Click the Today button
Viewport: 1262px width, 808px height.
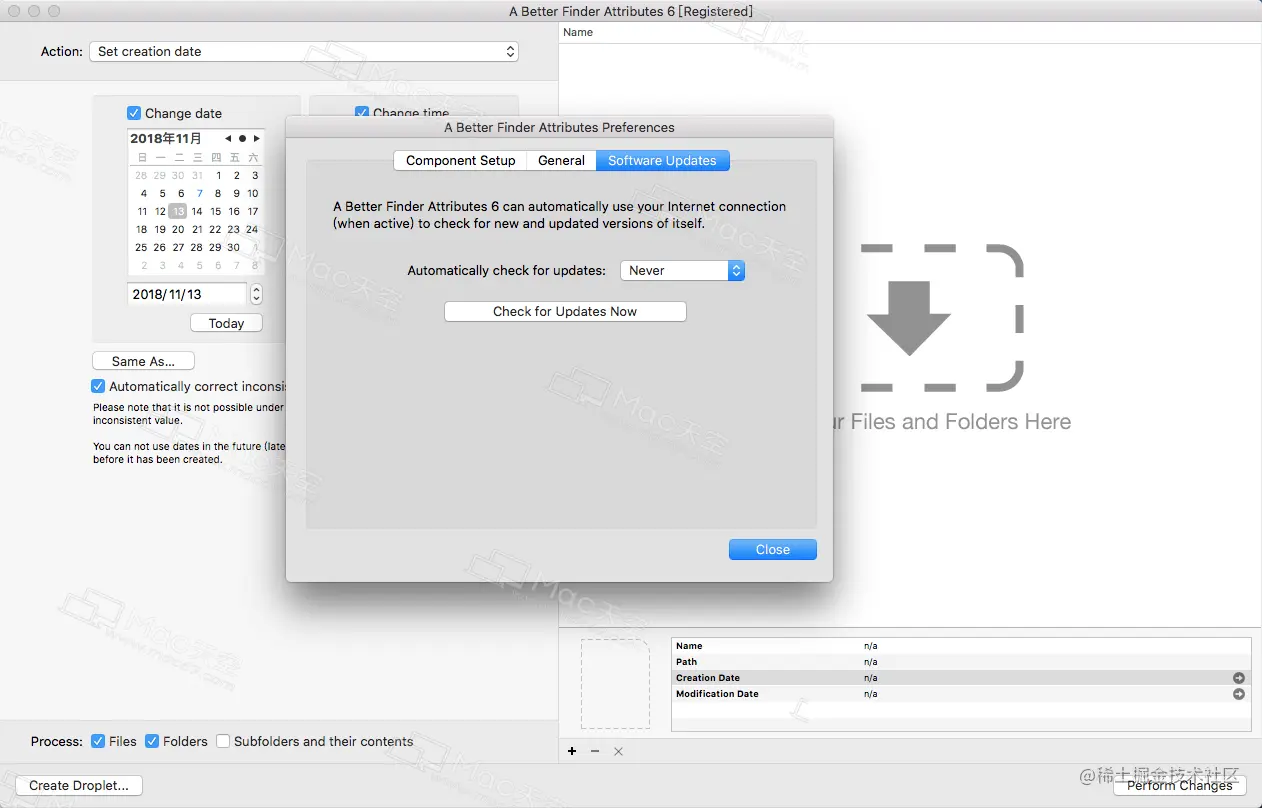(226, 323)
